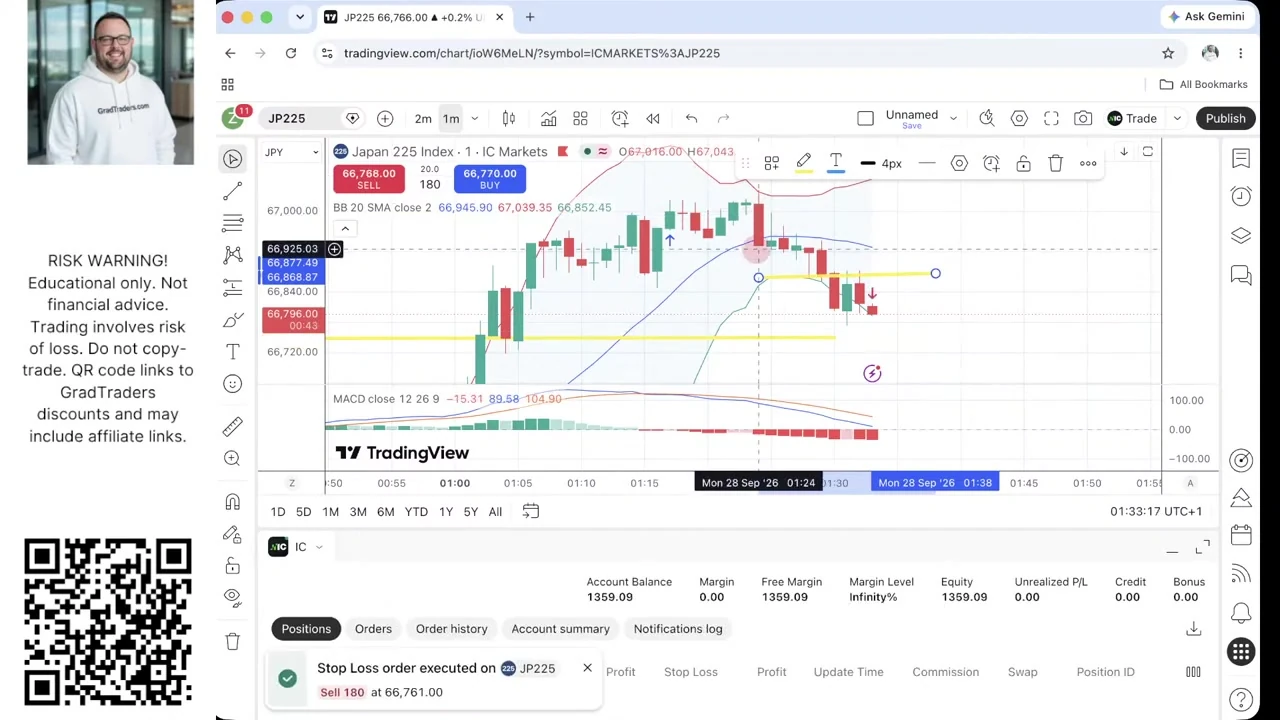Toggle stay in drawing mode pencil-lock

pyautogui.click(x=233, y=534)
